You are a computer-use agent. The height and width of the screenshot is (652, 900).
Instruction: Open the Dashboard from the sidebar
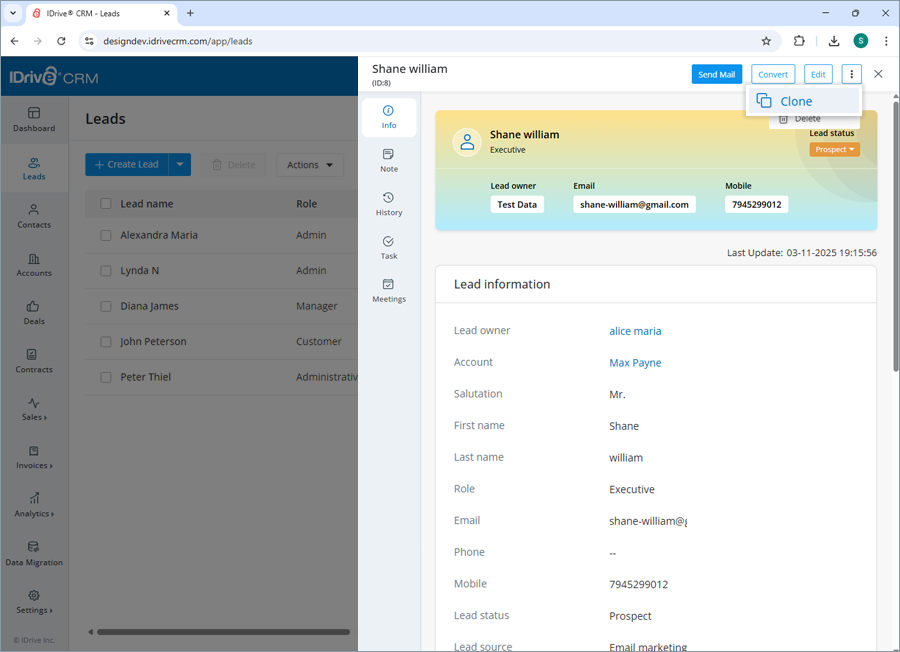33,118
